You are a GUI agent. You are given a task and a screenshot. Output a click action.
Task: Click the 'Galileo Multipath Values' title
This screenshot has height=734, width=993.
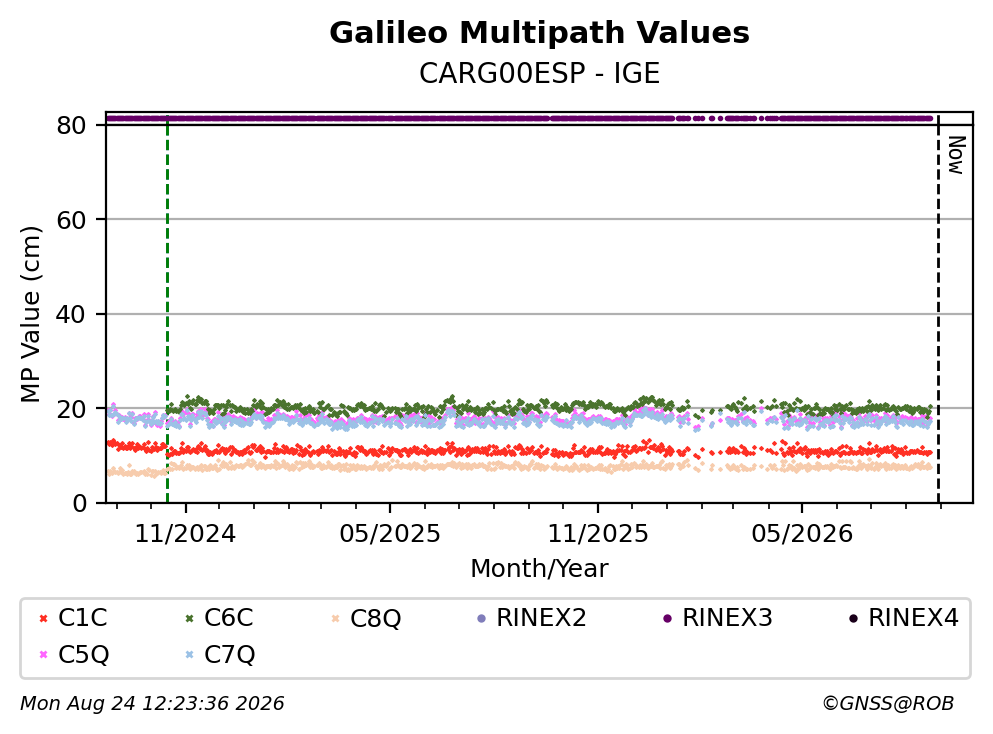coord(540,33)
